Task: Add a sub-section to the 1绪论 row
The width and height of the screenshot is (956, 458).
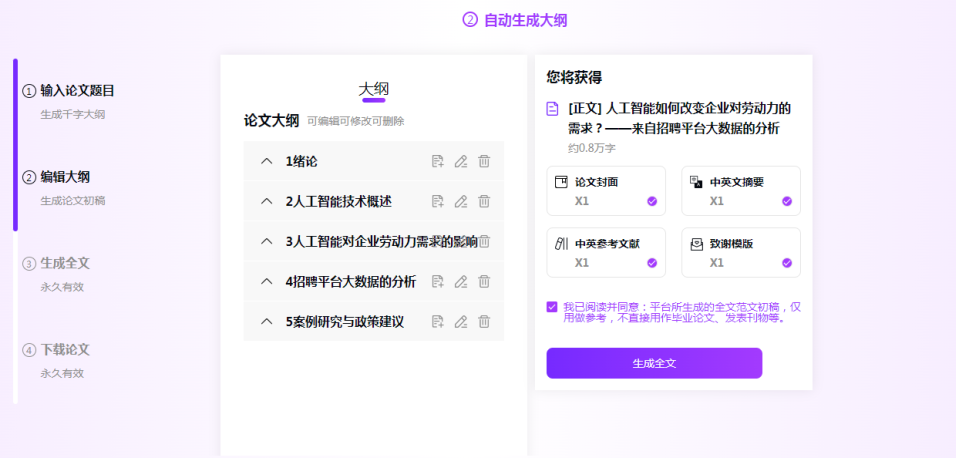Action: (x=438, y=162)
